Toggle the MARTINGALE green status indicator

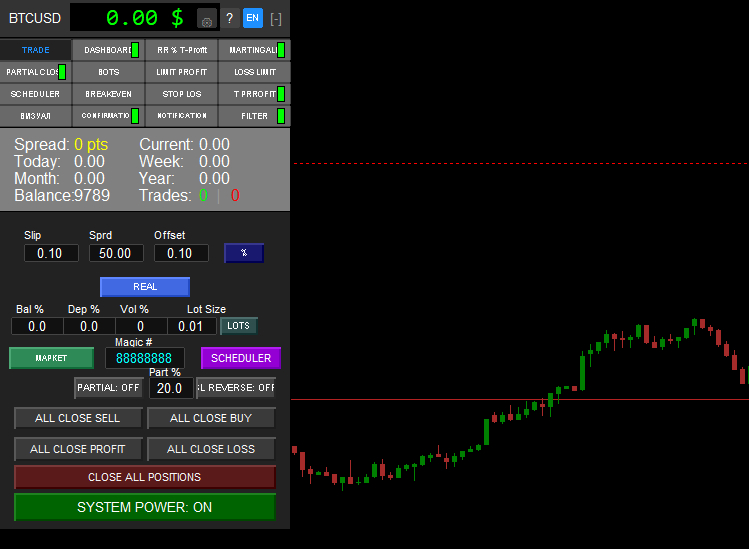click(x=281, y=50)
